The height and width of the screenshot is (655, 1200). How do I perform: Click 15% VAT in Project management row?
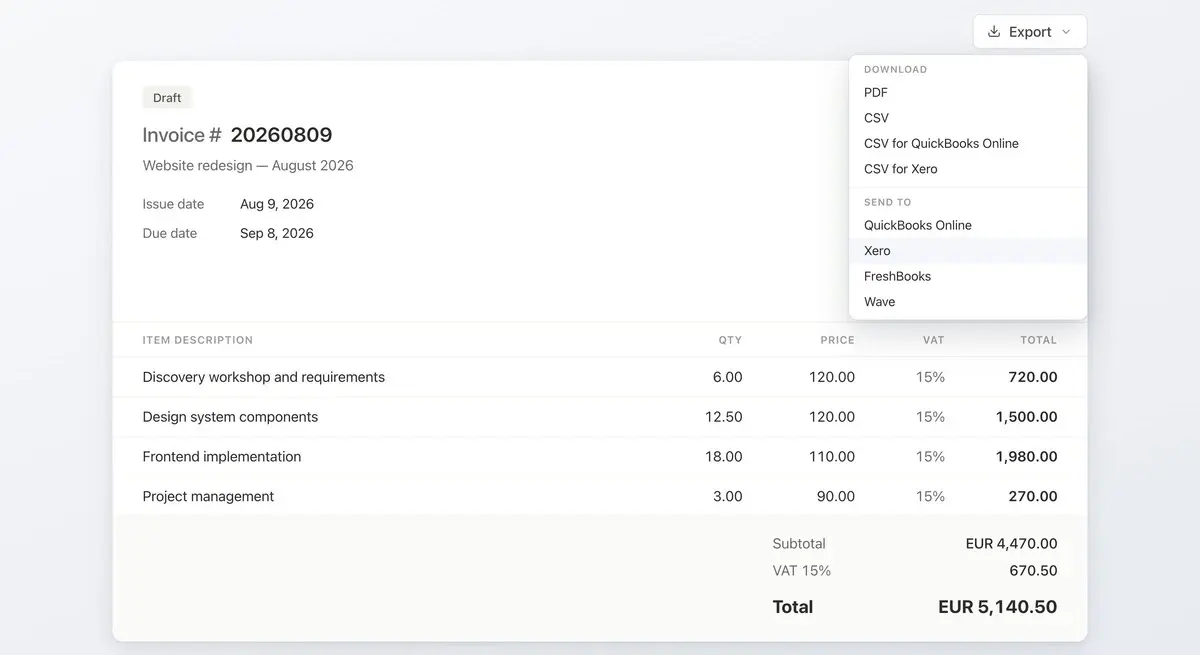[x=931, y=496]
